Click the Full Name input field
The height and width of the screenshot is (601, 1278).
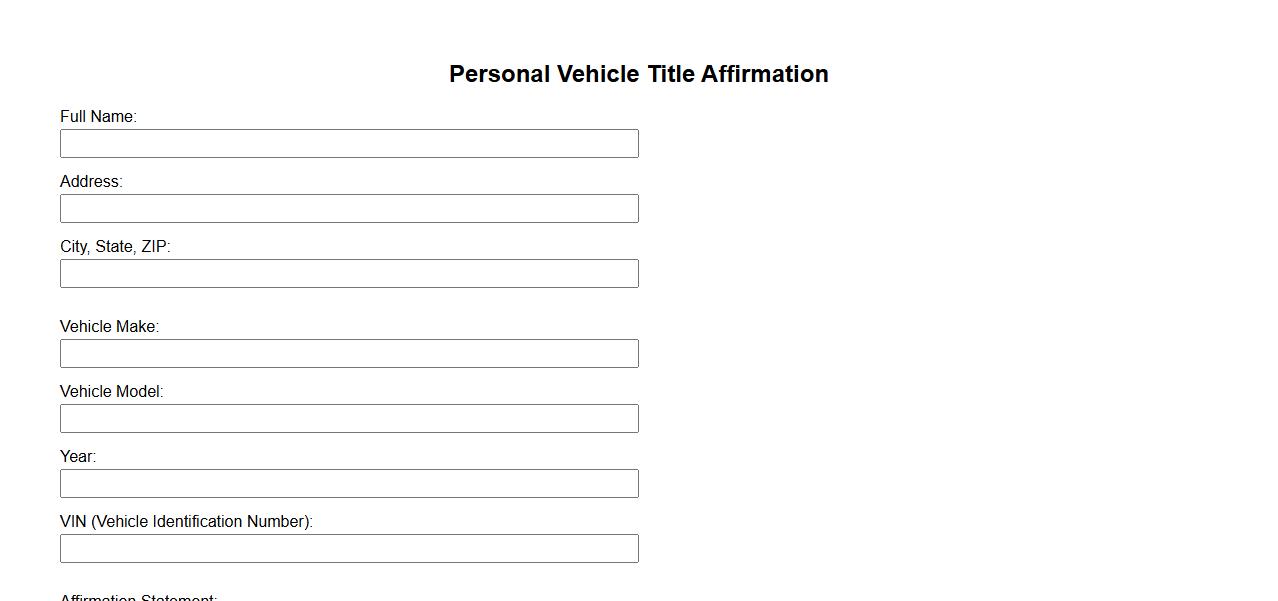349,143
